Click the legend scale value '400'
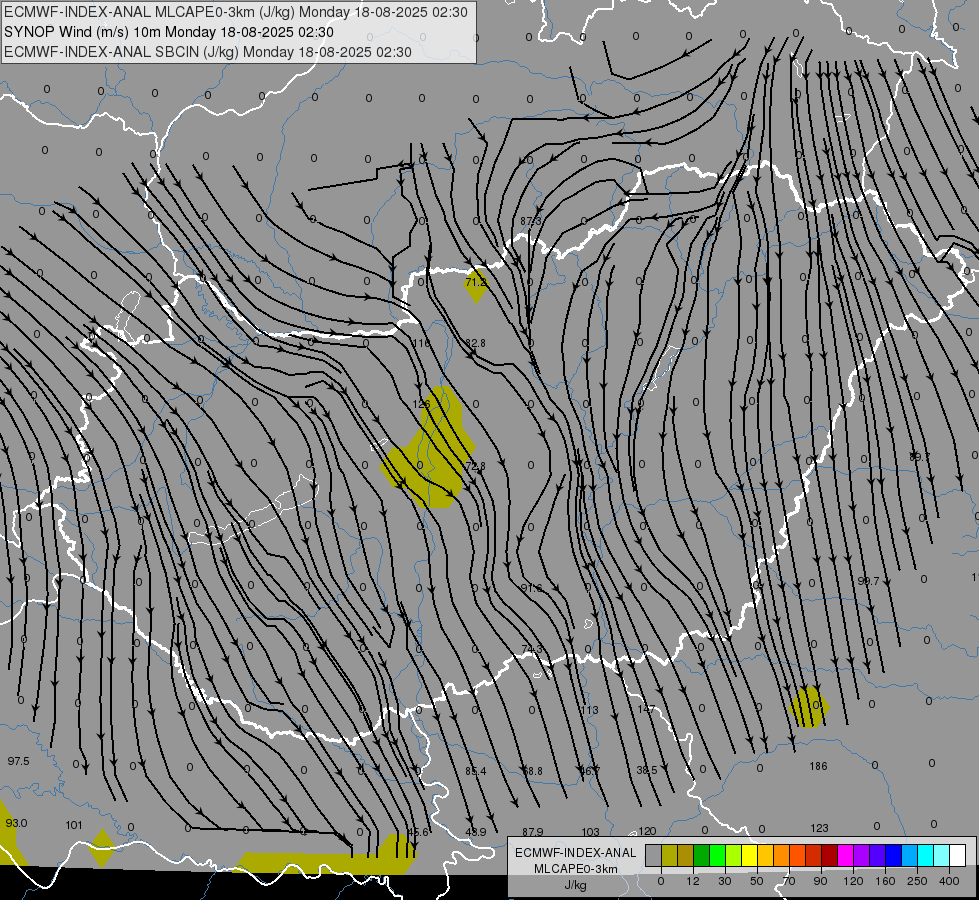979x900 pixels. click(949, 881)
